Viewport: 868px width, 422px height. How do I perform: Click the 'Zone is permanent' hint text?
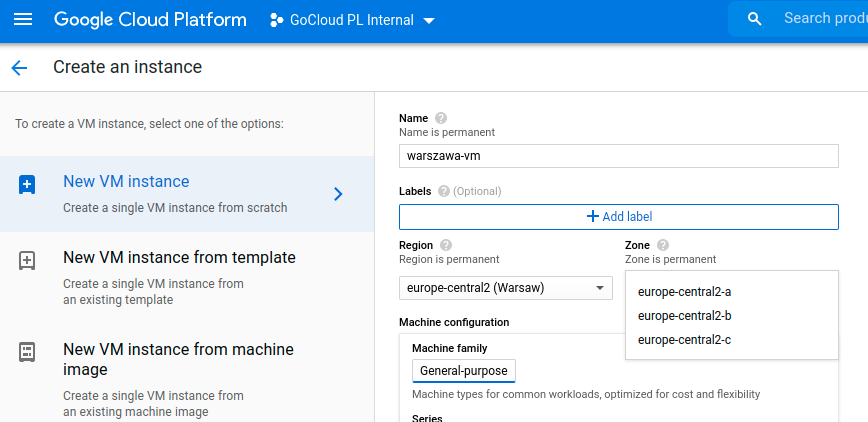coord(670,259)
